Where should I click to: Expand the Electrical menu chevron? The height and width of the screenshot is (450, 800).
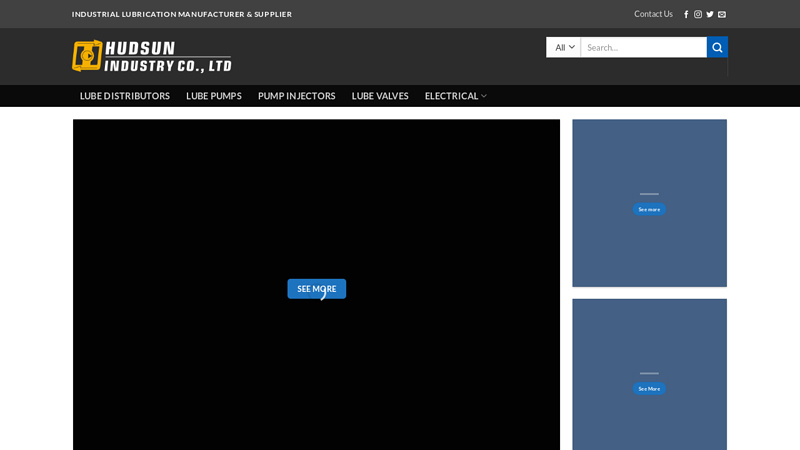pos(484,96)
